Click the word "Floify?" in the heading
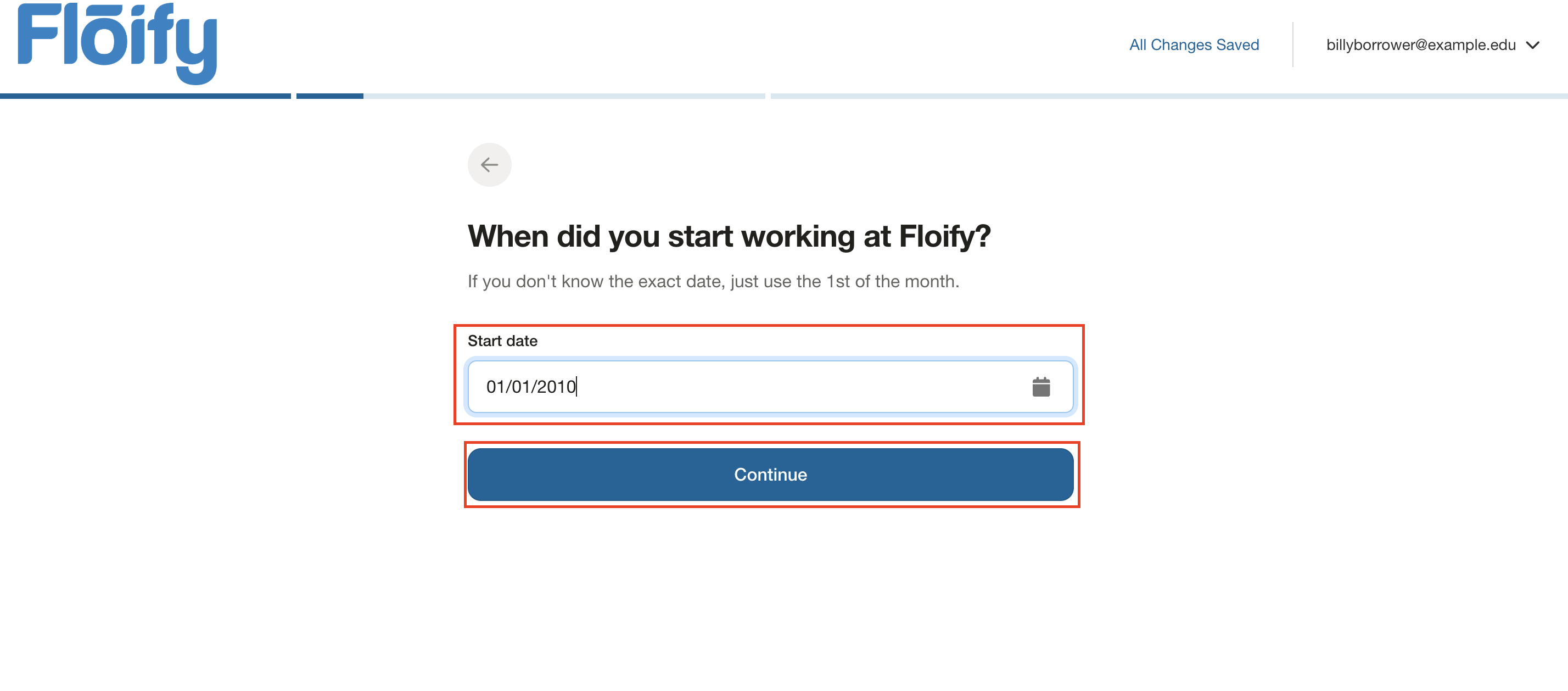This screenshot has width=1568, height=691. pyautogui.click(x=945, y=236)
